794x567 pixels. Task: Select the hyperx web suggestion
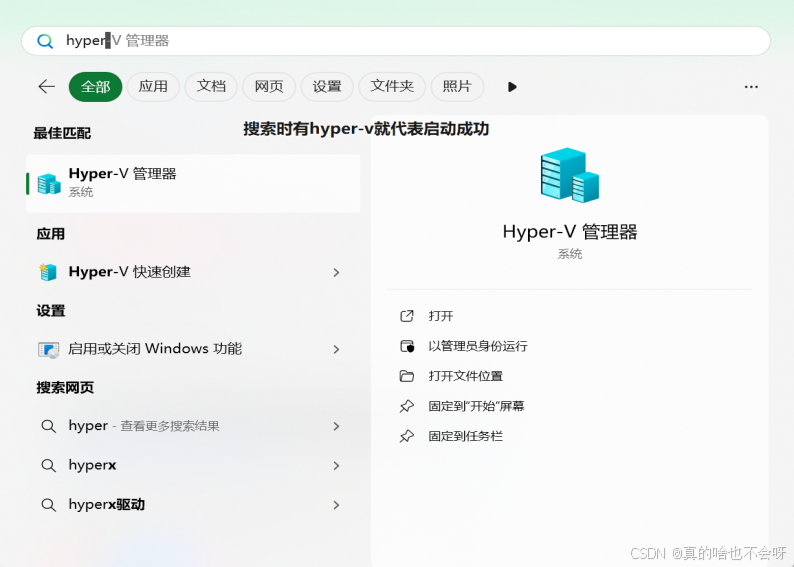click(x=193, y=465)
